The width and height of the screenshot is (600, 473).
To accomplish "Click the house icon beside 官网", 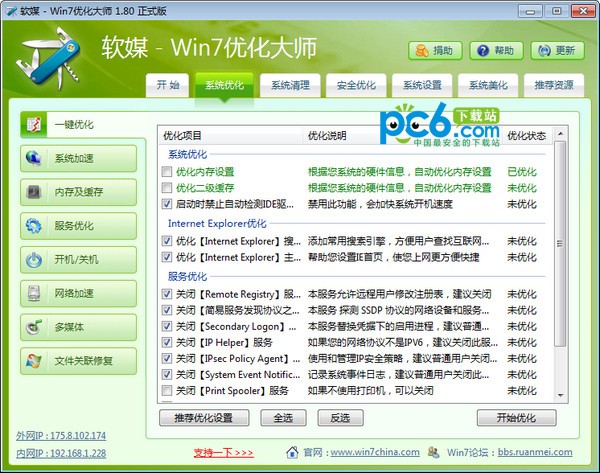I will (x=292, y=452).
